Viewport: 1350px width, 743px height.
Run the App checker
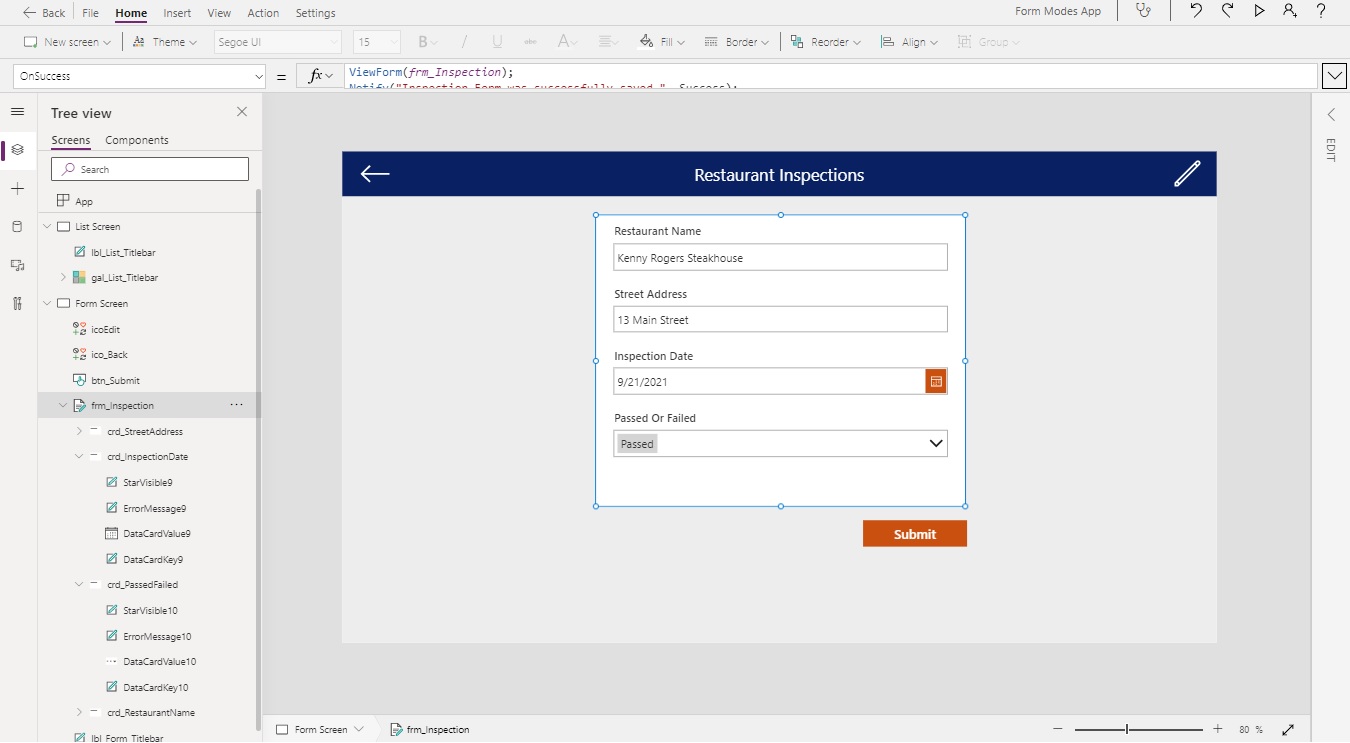[x=1145, y=12]
